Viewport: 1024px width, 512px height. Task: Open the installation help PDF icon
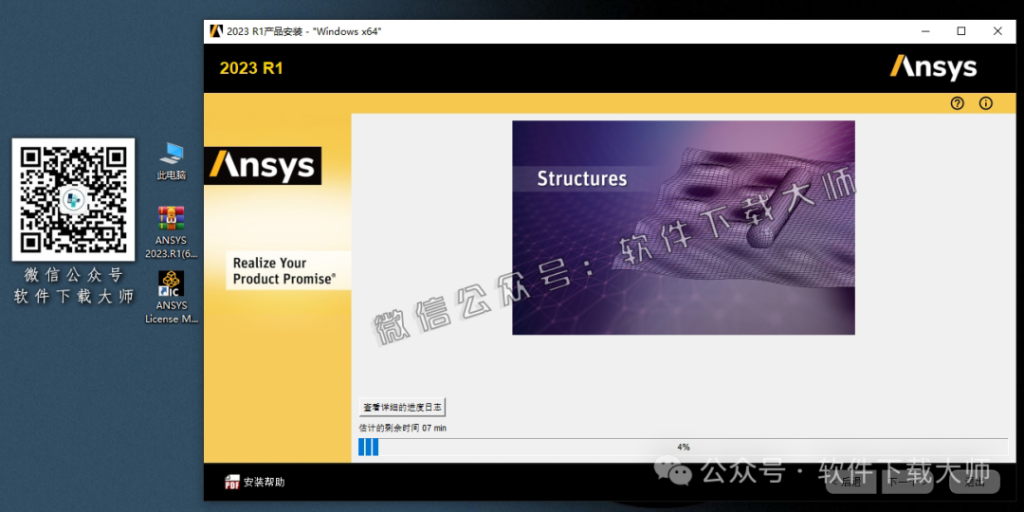click(232, 483)
